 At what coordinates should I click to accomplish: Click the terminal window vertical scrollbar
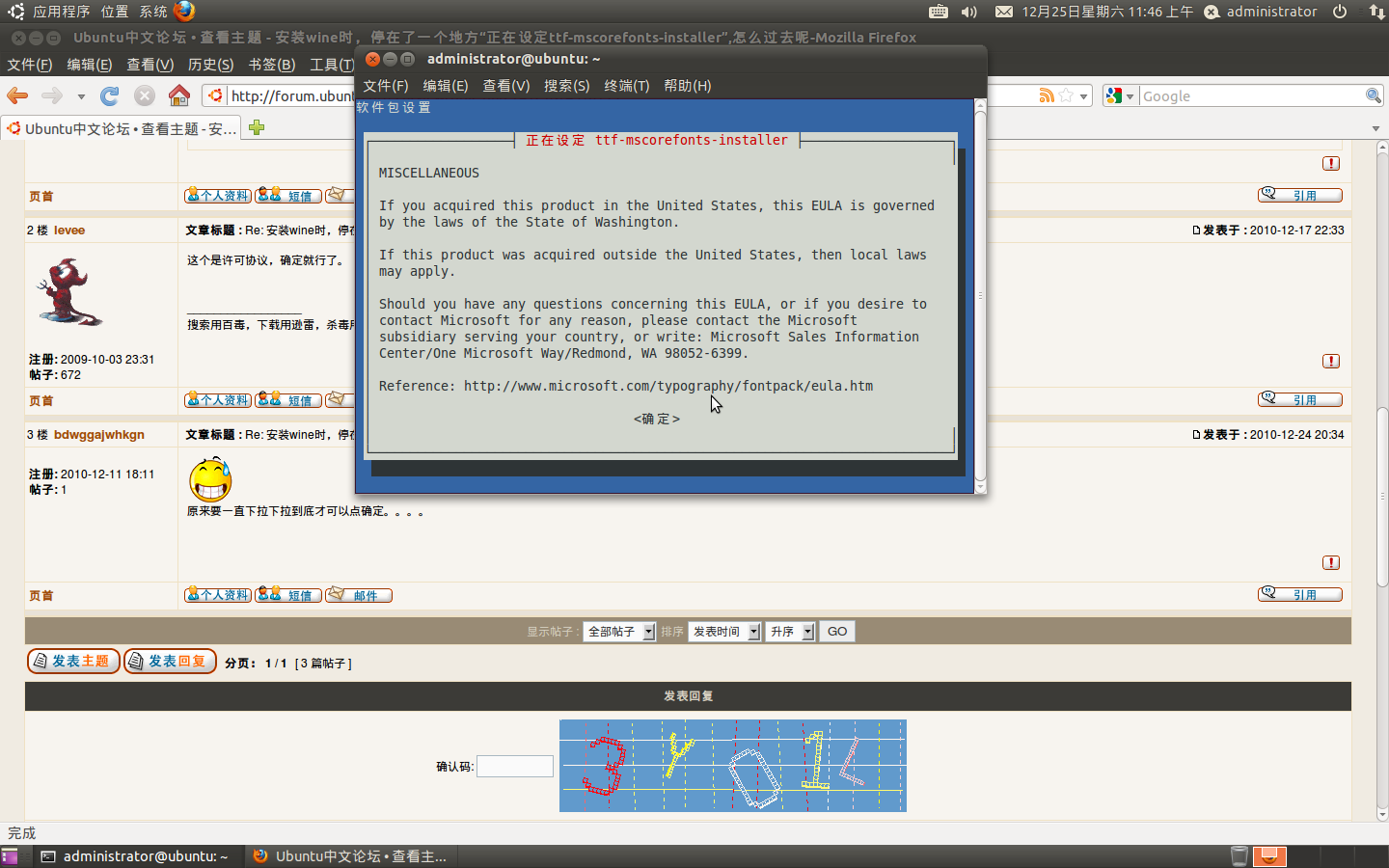tap(980, 295)
